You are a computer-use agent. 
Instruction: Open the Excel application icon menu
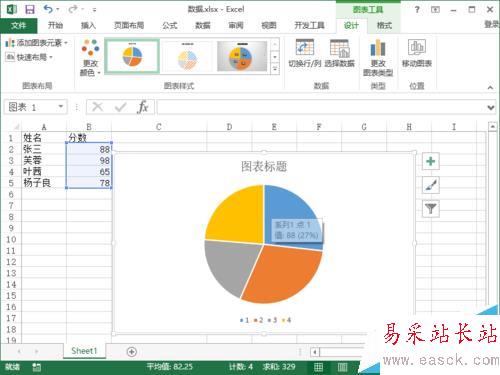click(x=11, y=9)
